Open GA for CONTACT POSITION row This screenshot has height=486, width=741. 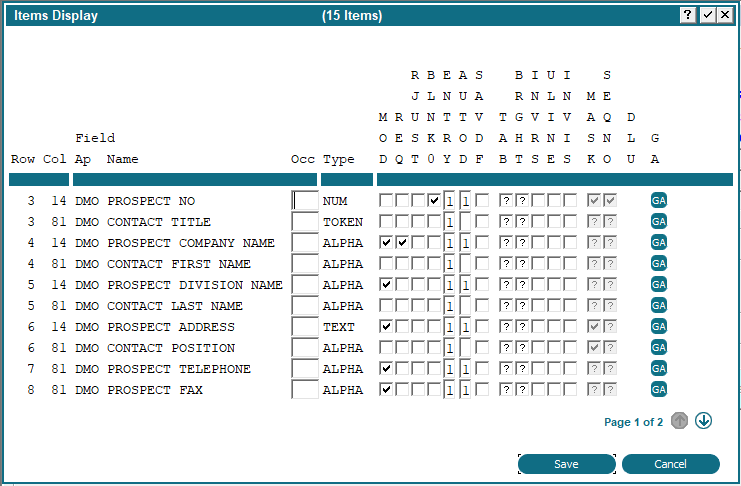[658, 347]
